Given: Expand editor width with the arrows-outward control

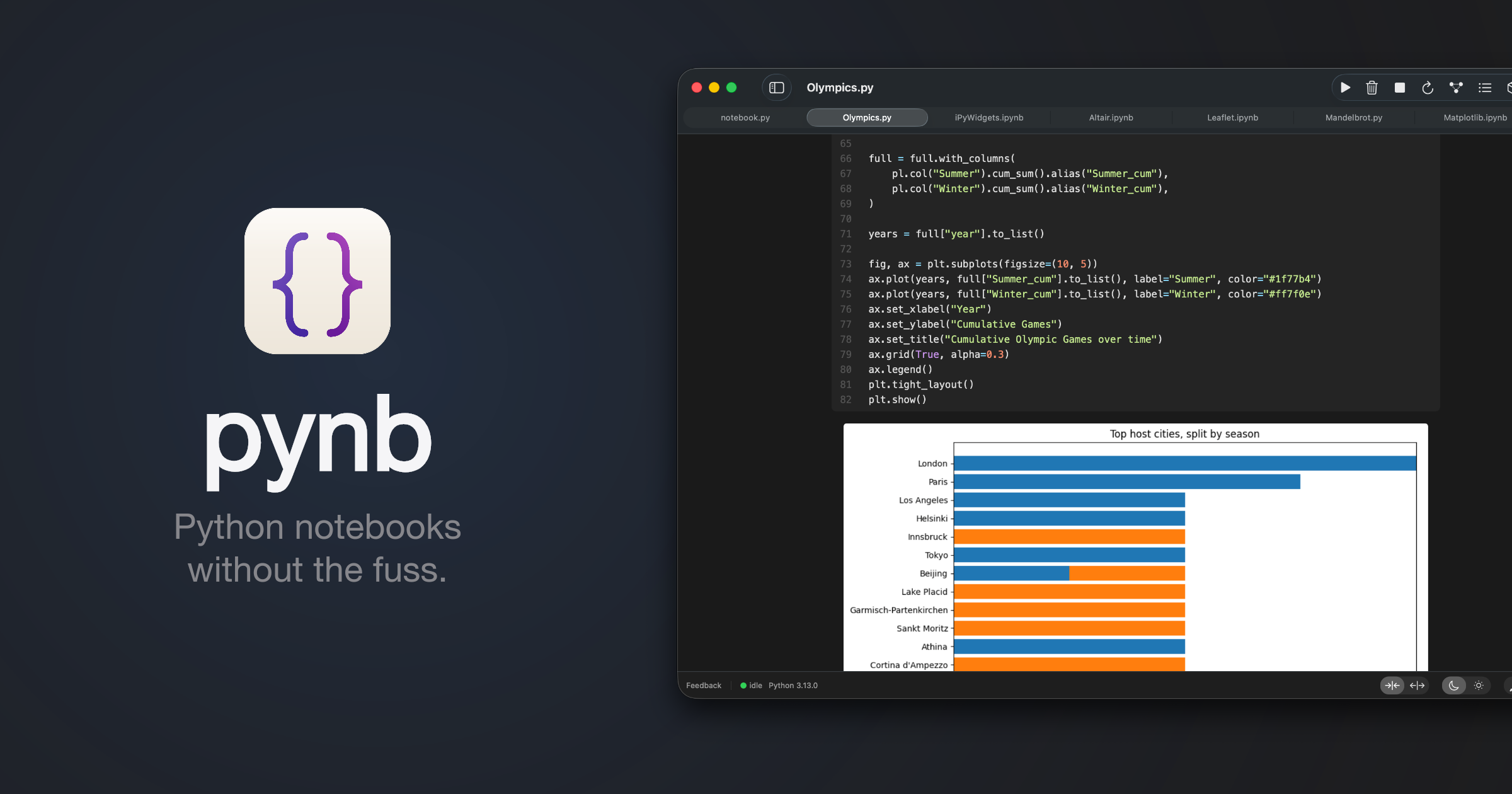Looking at the screenshot, I should tap(1418, 686).
